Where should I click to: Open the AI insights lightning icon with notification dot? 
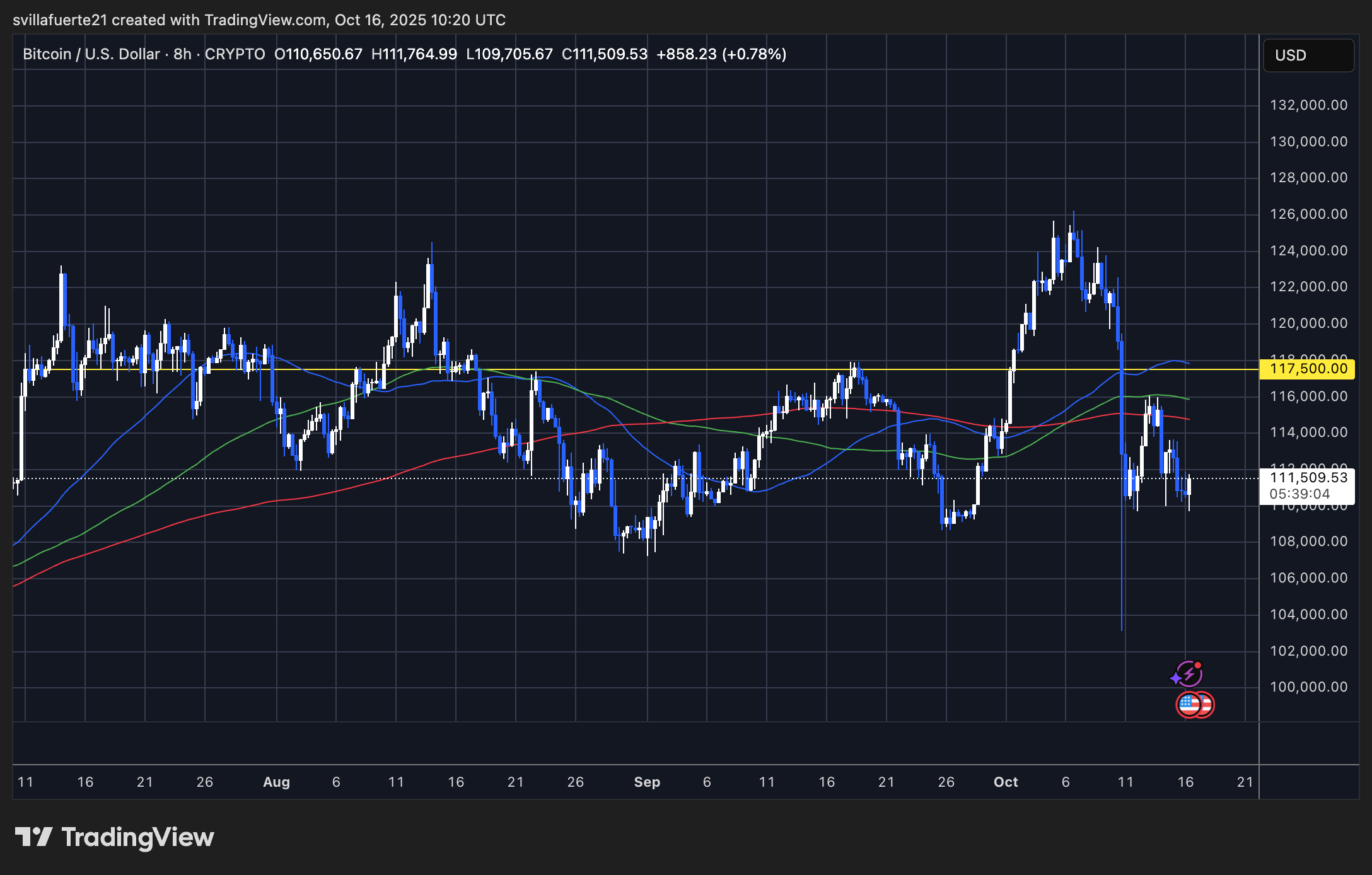point(1190,674)
